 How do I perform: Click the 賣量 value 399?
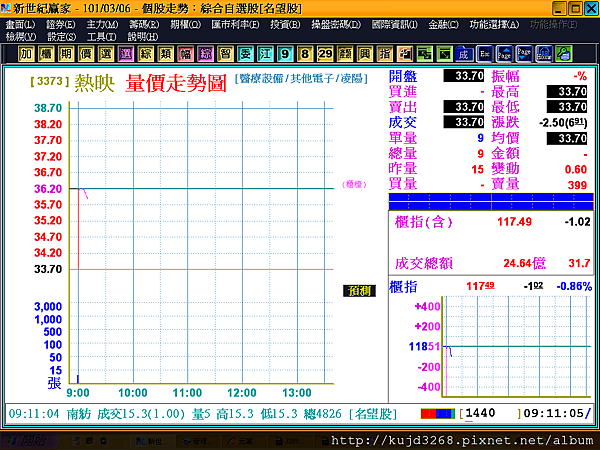click(x=577, y=185)
